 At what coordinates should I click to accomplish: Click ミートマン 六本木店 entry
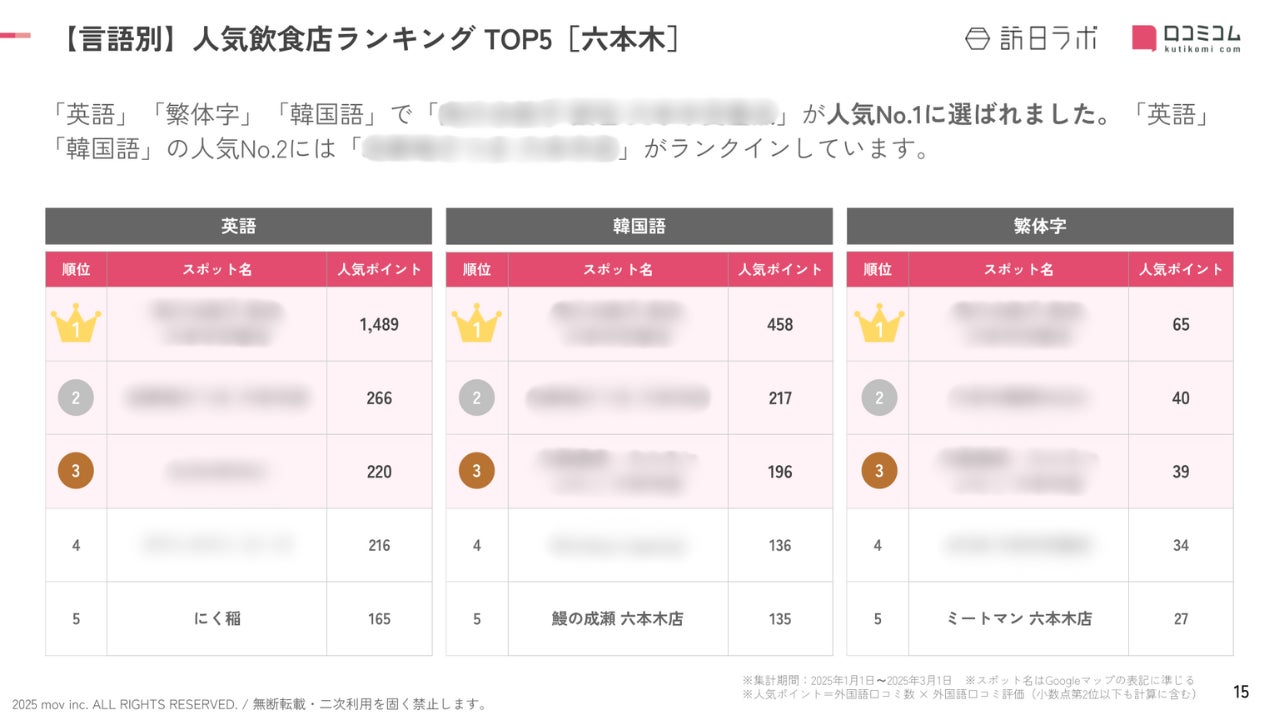[1019, 619]
